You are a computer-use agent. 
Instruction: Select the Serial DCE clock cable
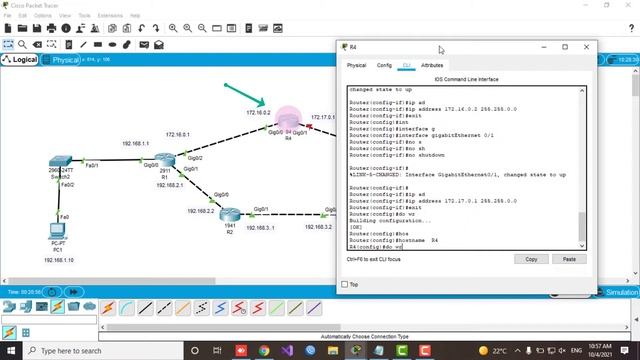tap(239, 308)
